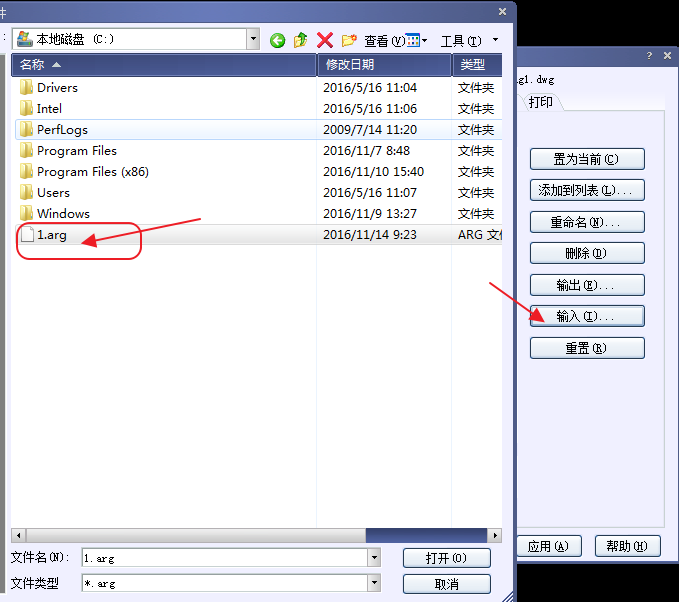
Task: Click the red X delete icon
Action: click(324, 40)
